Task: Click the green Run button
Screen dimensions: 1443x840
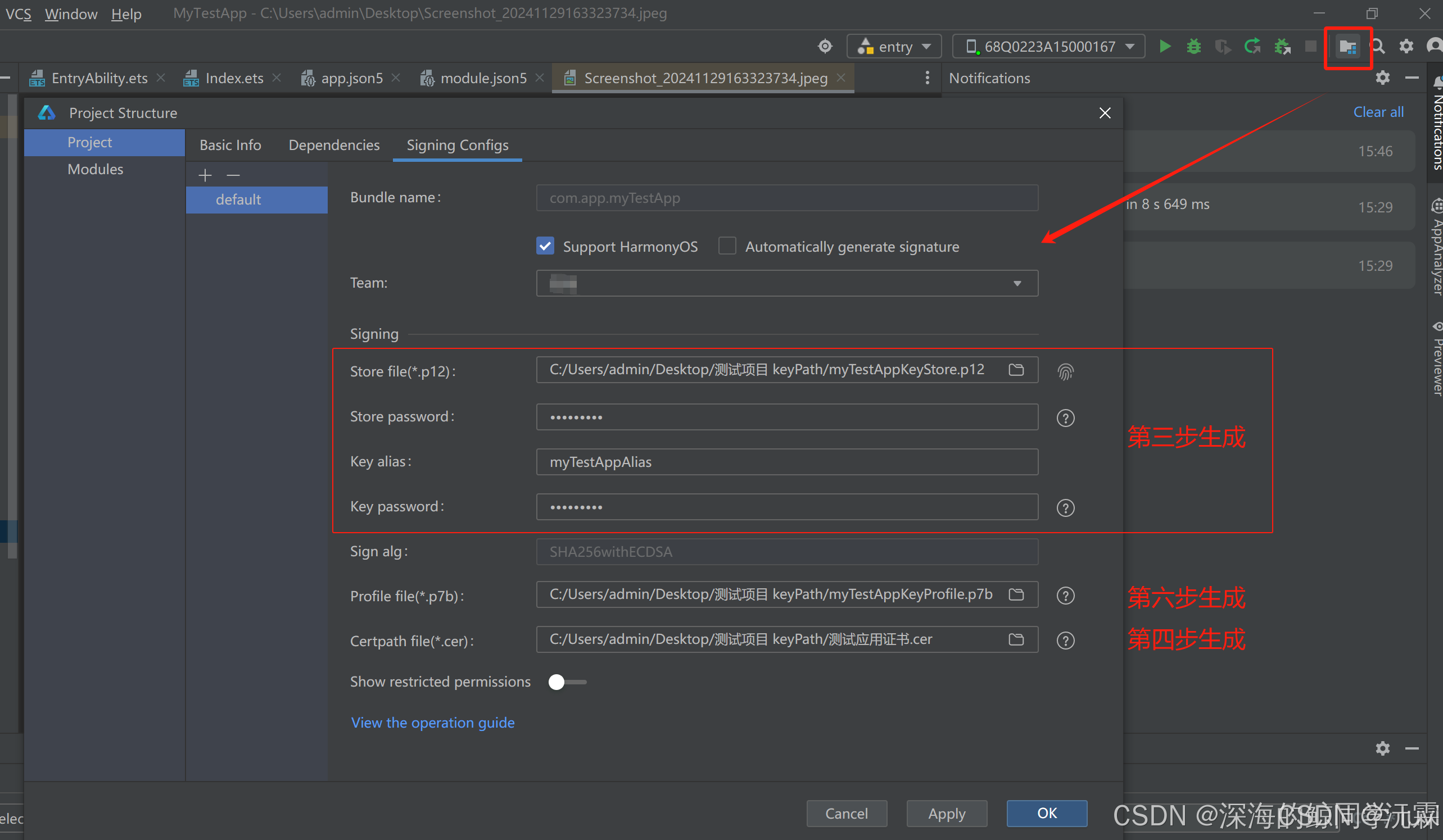Action: 1164,46
